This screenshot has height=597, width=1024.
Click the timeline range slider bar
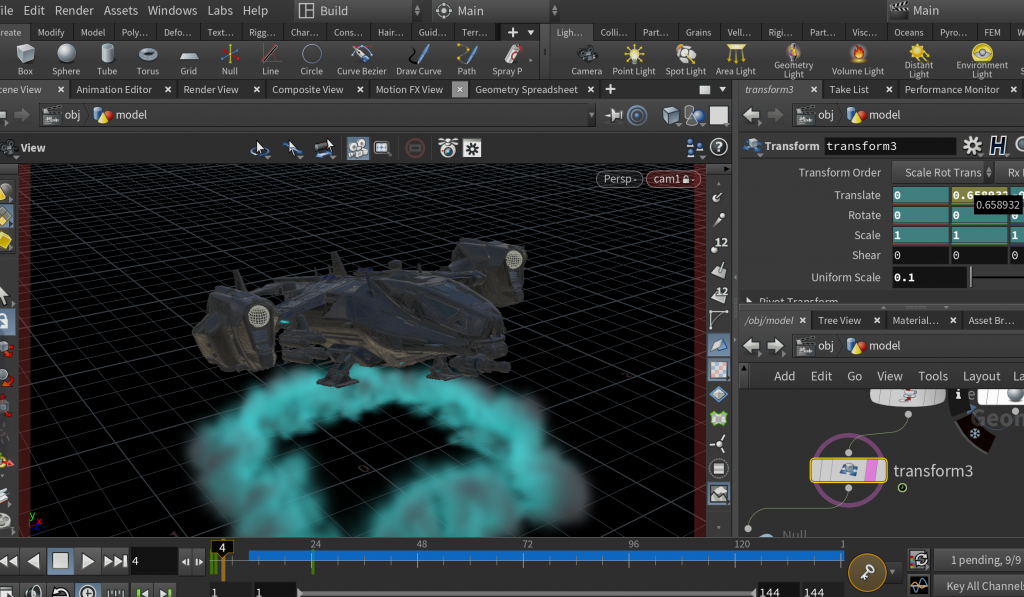[x=526, y=592]
